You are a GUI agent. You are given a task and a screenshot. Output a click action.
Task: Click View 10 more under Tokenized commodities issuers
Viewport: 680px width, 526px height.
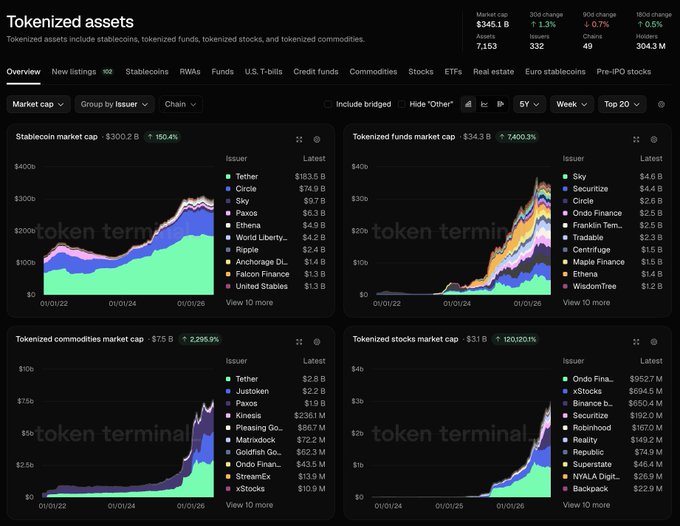pos(249,505)
